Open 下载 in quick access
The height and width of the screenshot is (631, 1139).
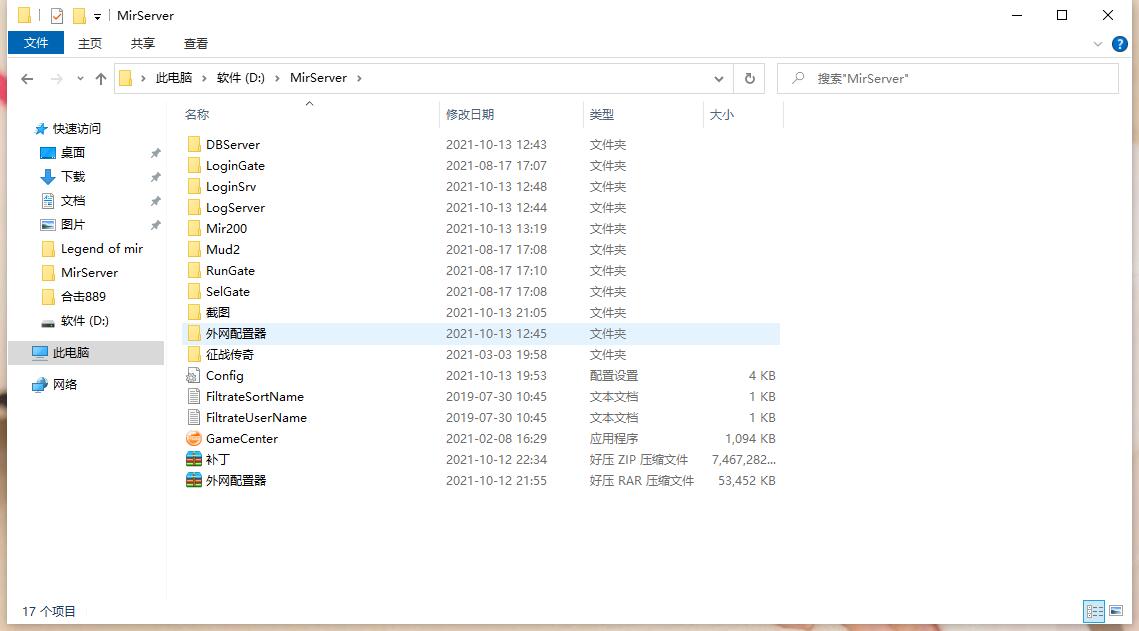(73, 176)
